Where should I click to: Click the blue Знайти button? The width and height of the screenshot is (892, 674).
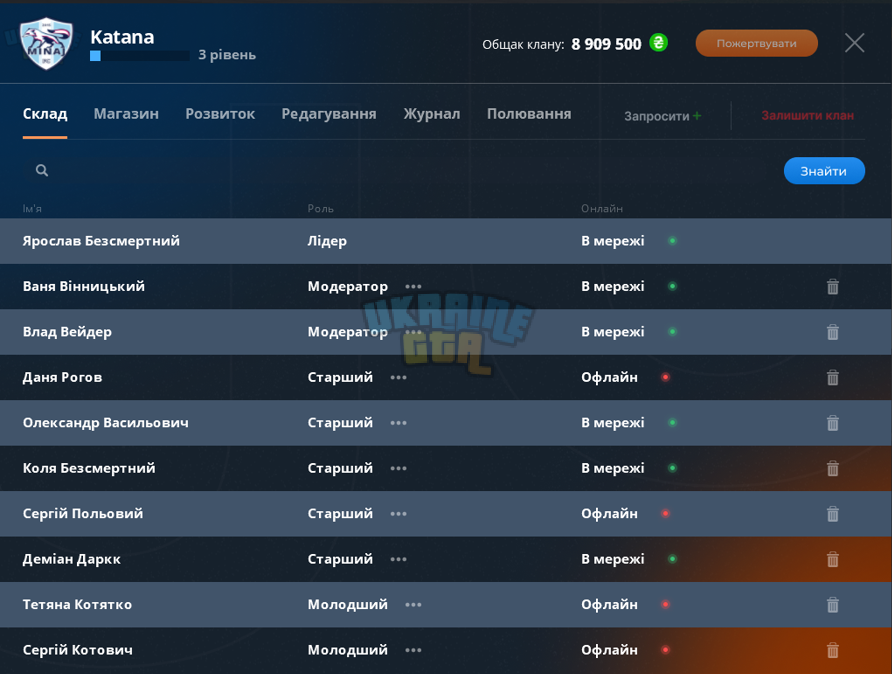tap(824, 171)
